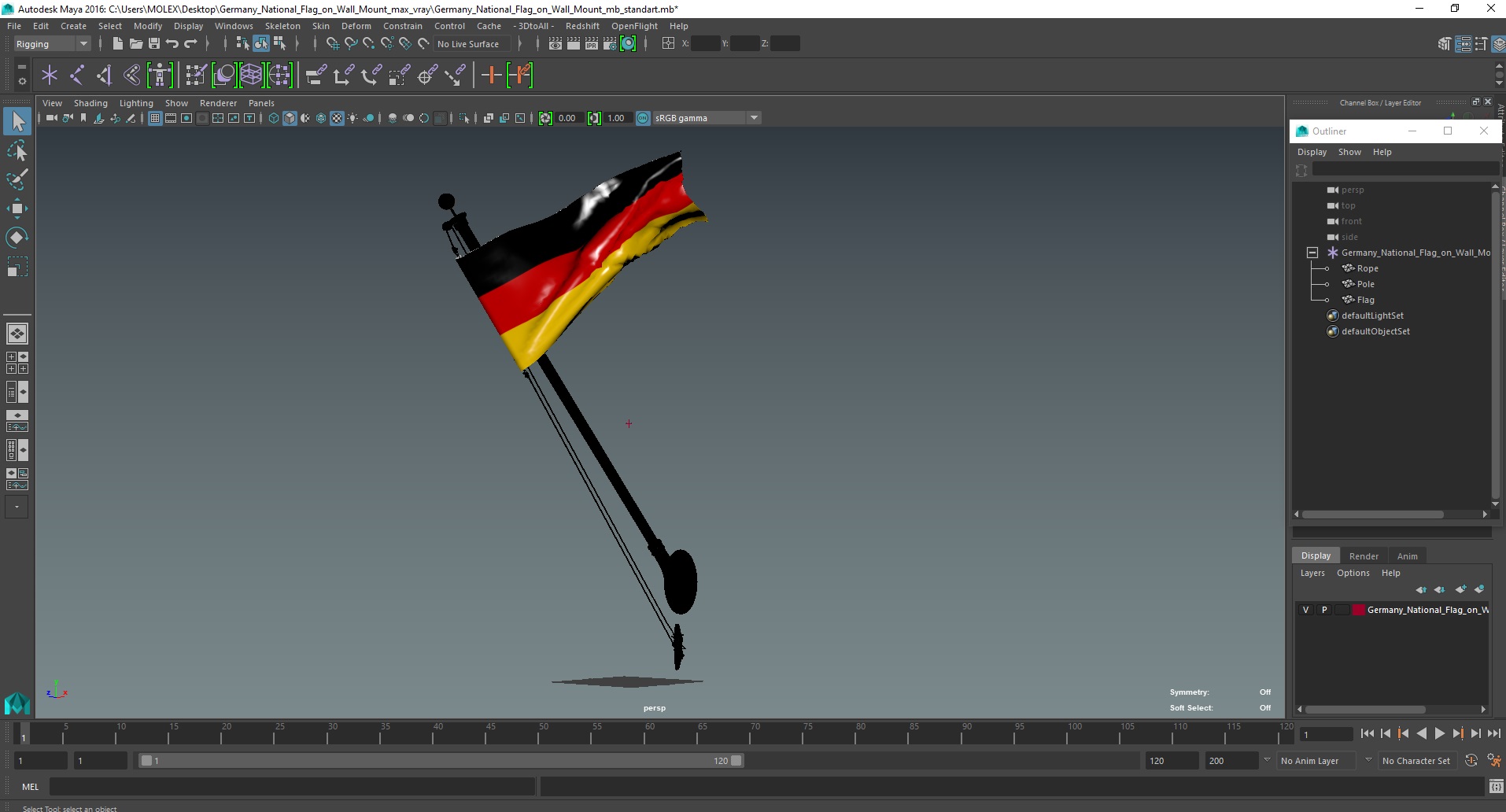Click the Bind Skin shelf icon
Viewport: 1506px width, 812px height.
click(132, 76)
